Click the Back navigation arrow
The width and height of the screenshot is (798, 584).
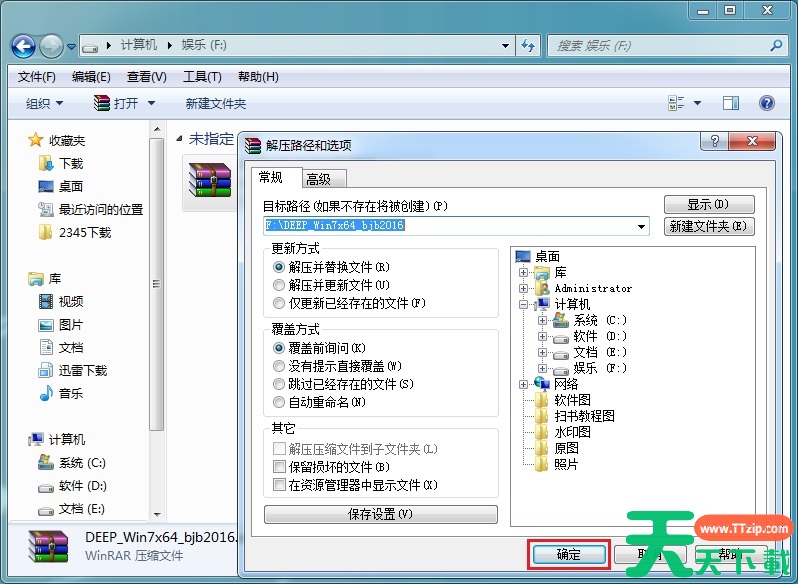pyautogui.click(x=23, y=46)
